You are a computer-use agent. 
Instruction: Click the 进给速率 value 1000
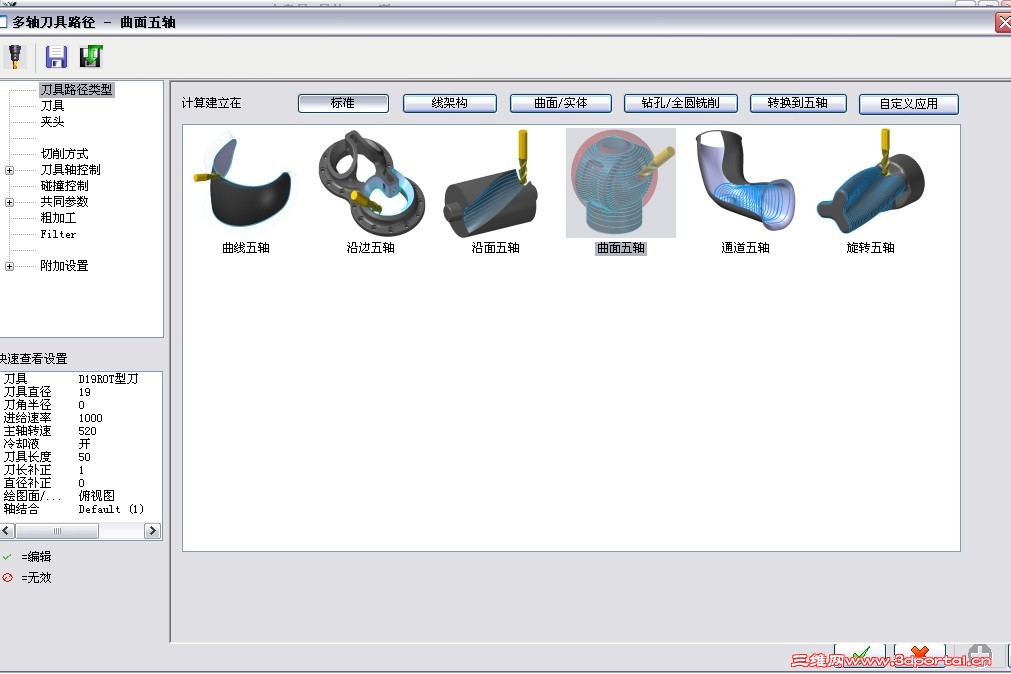point(90,418)
